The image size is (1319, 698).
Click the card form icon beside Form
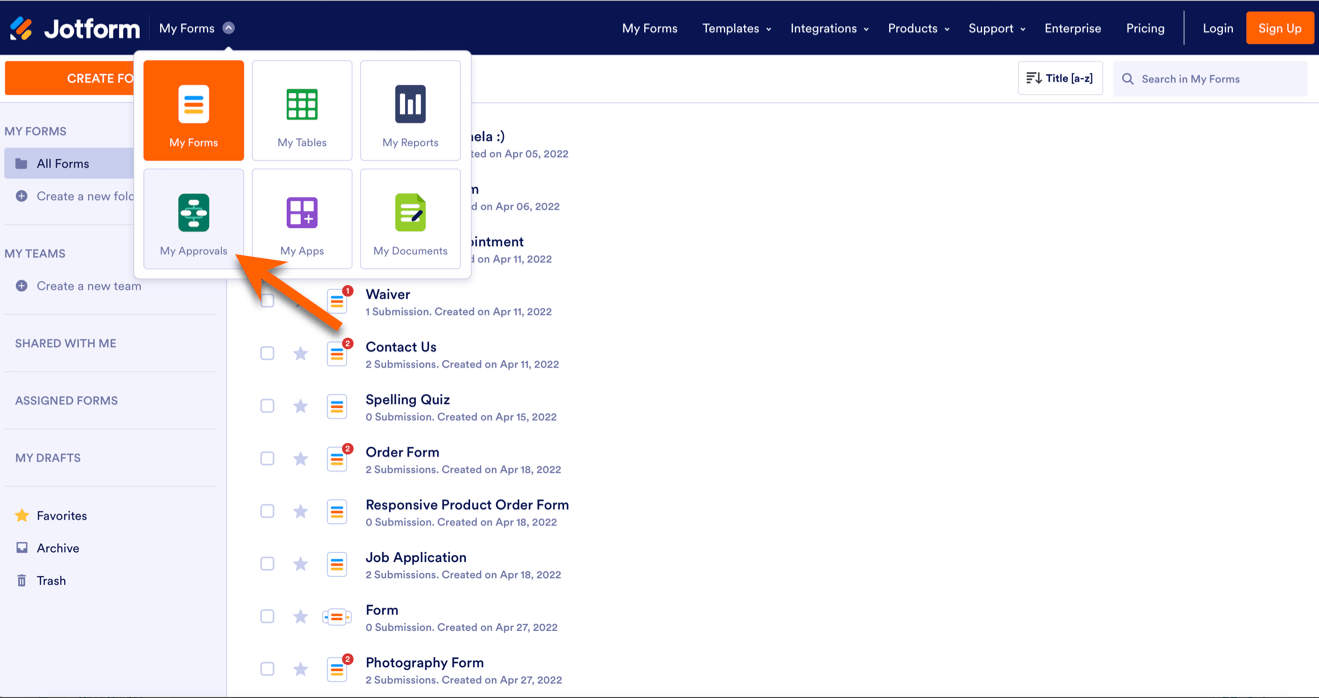click(337, 617)
